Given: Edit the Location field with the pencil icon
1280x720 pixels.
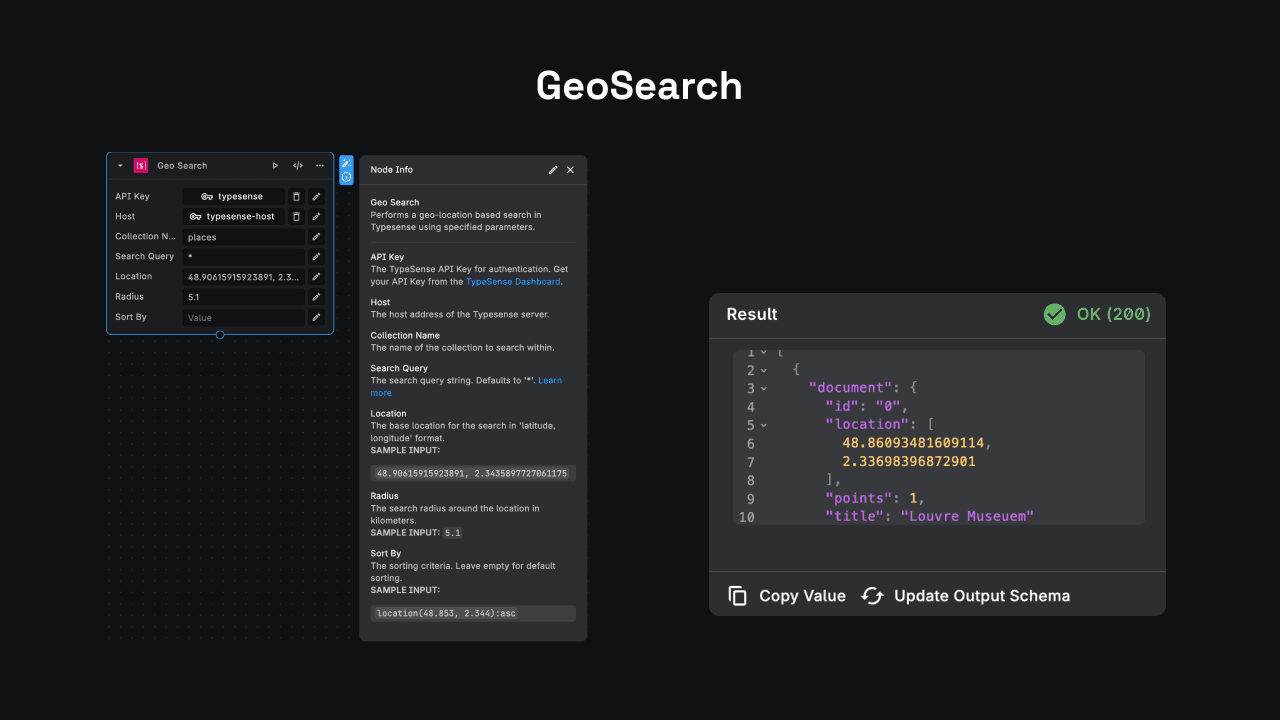Looking at the screenshot, I should point(316,277).
